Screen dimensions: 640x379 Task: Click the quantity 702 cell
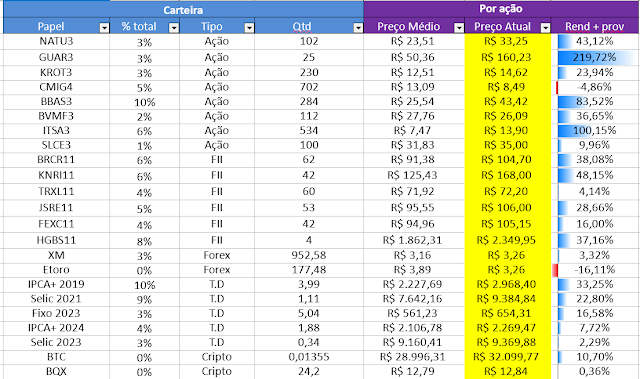coord(309,87)
